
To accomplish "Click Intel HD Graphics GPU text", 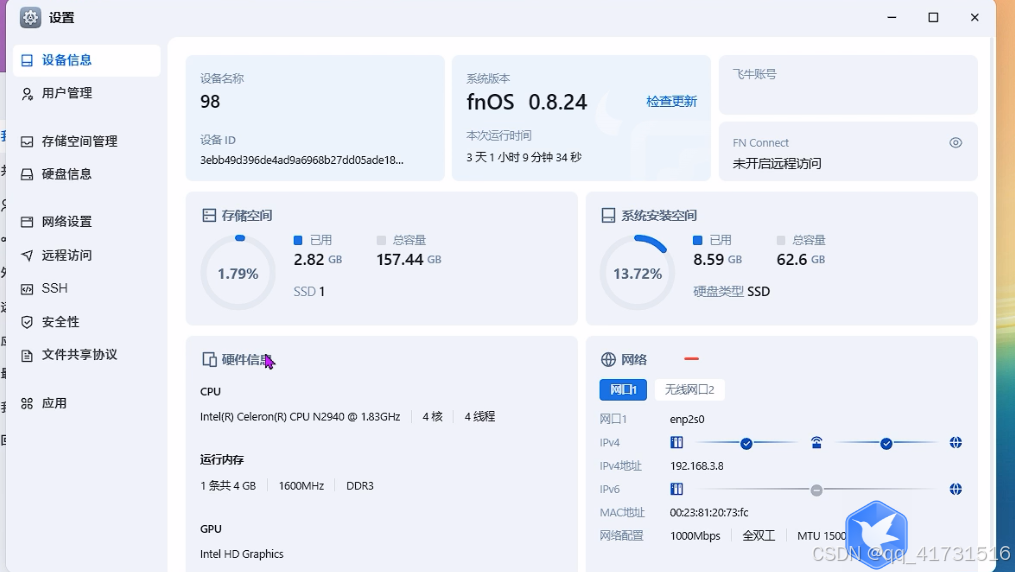I will coord(241,554).
